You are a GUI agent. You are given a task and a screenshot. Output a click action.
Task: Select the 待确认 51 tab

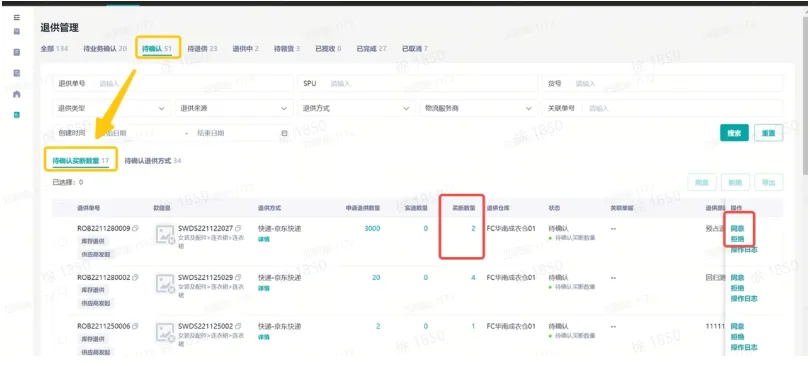click(157, 49)
